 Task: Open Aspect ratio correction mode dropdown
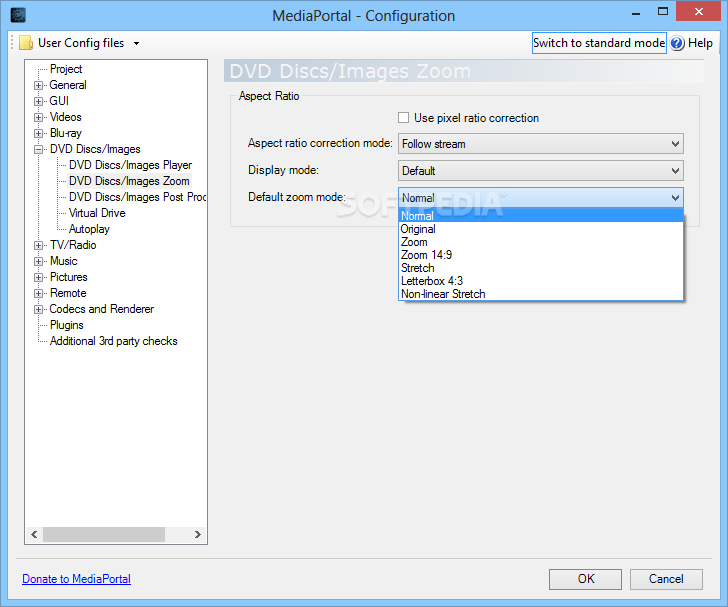pyautogui.click(x=540, y=144)
